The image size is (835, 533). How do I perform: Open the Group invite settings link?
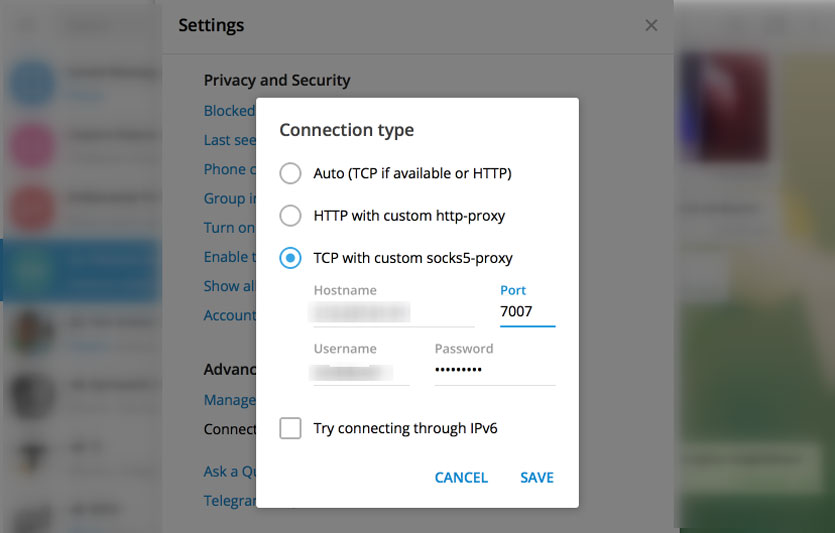click(x=230, y=199)
